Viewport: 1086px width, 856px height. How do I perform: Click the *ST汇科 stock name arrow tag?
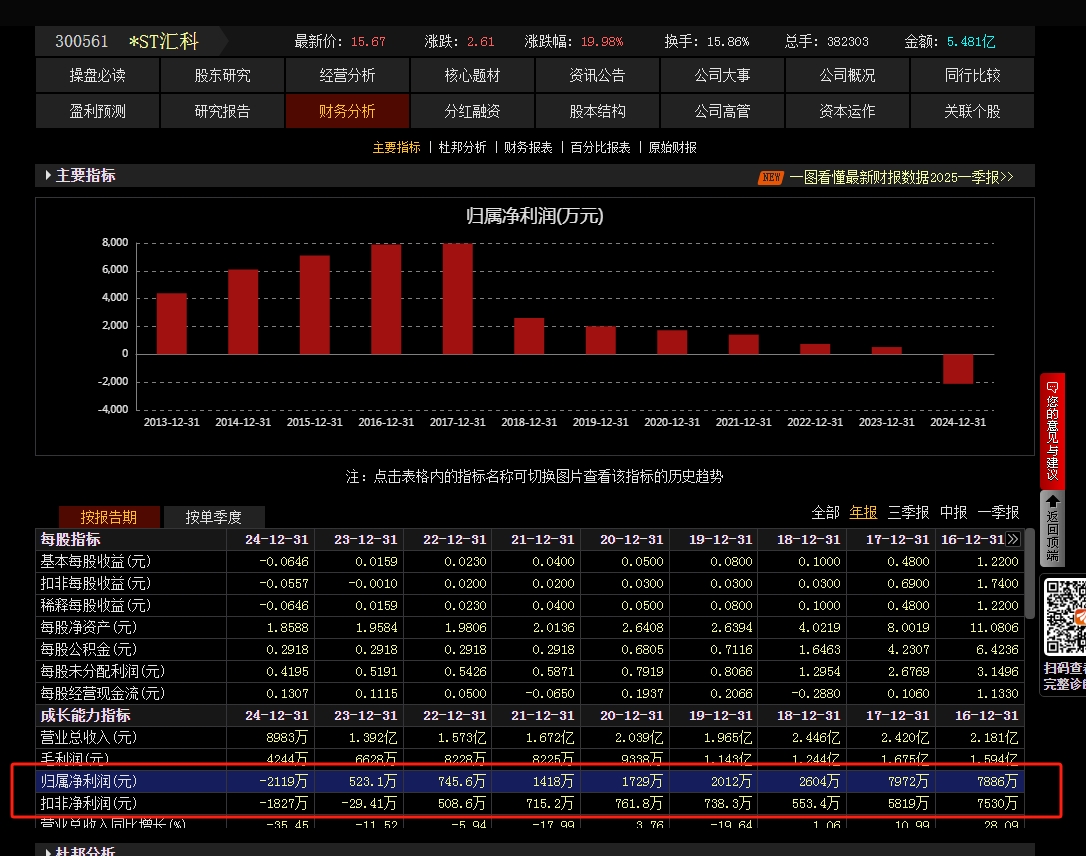[172, 42]
